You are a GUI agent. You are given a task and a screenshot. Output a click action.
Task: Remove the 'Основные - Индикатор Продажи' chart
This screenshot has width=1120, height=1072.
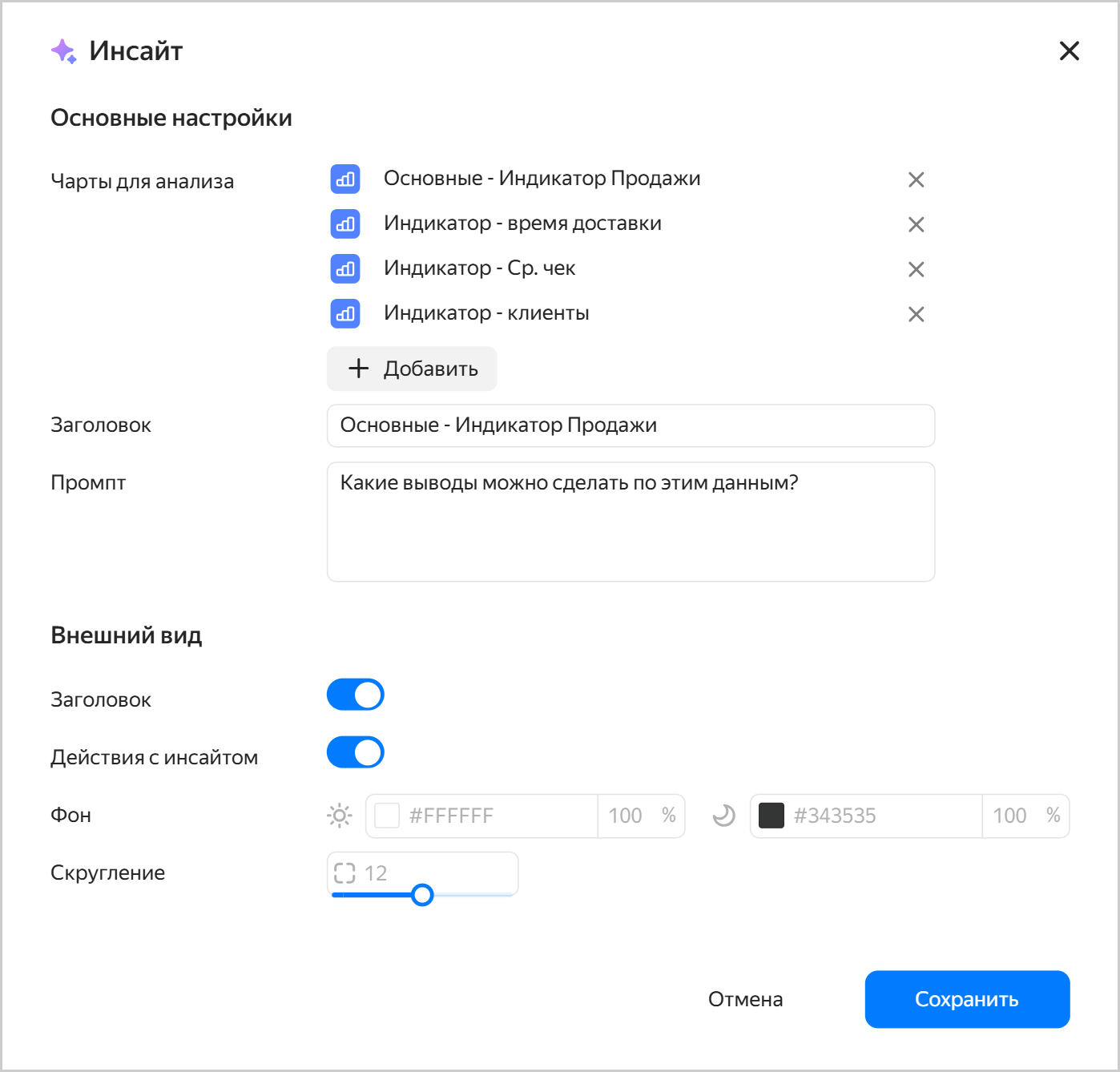[916, 179]
